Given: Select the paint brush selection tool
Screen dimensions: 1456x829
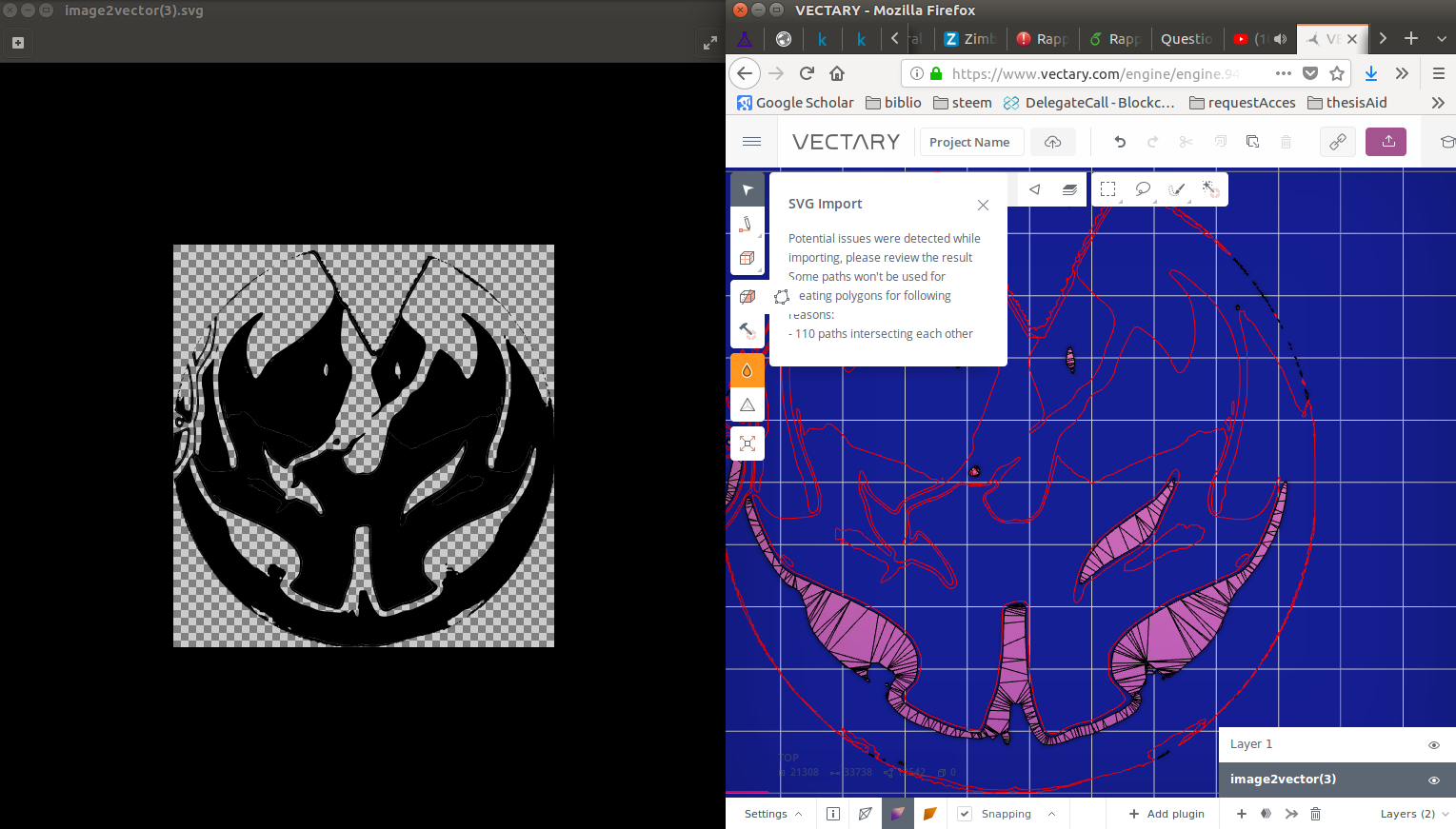Looking at the screenshot, I should point(1177,189).
